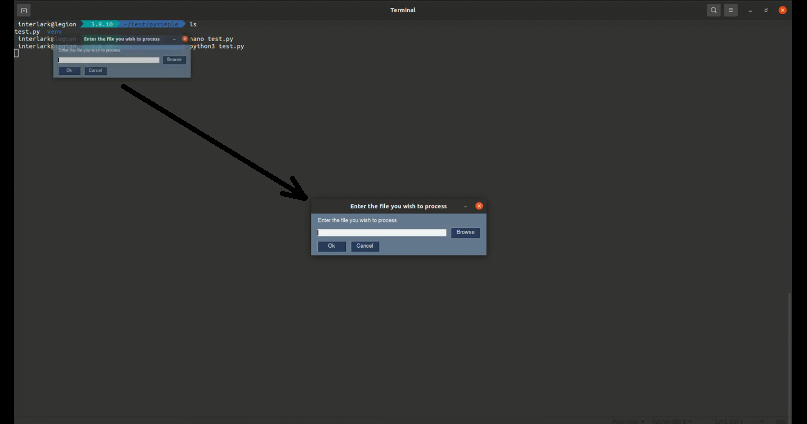The height and width of the screenshot is (424, 807).
Task: Click Browse in the larger dialog
Action: coord(465,233)
